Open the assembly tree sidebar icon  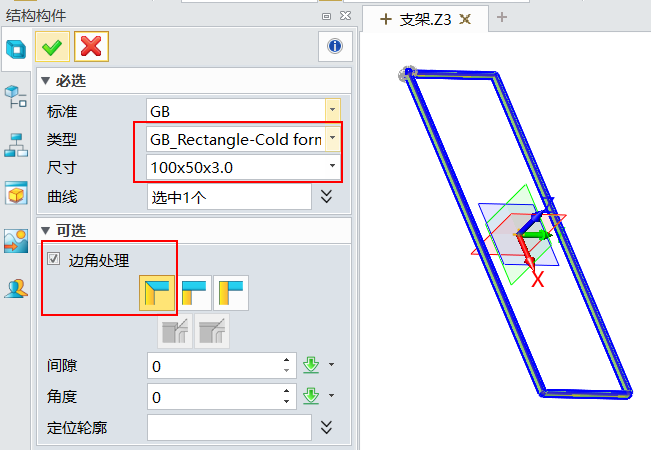coord(16,144)
